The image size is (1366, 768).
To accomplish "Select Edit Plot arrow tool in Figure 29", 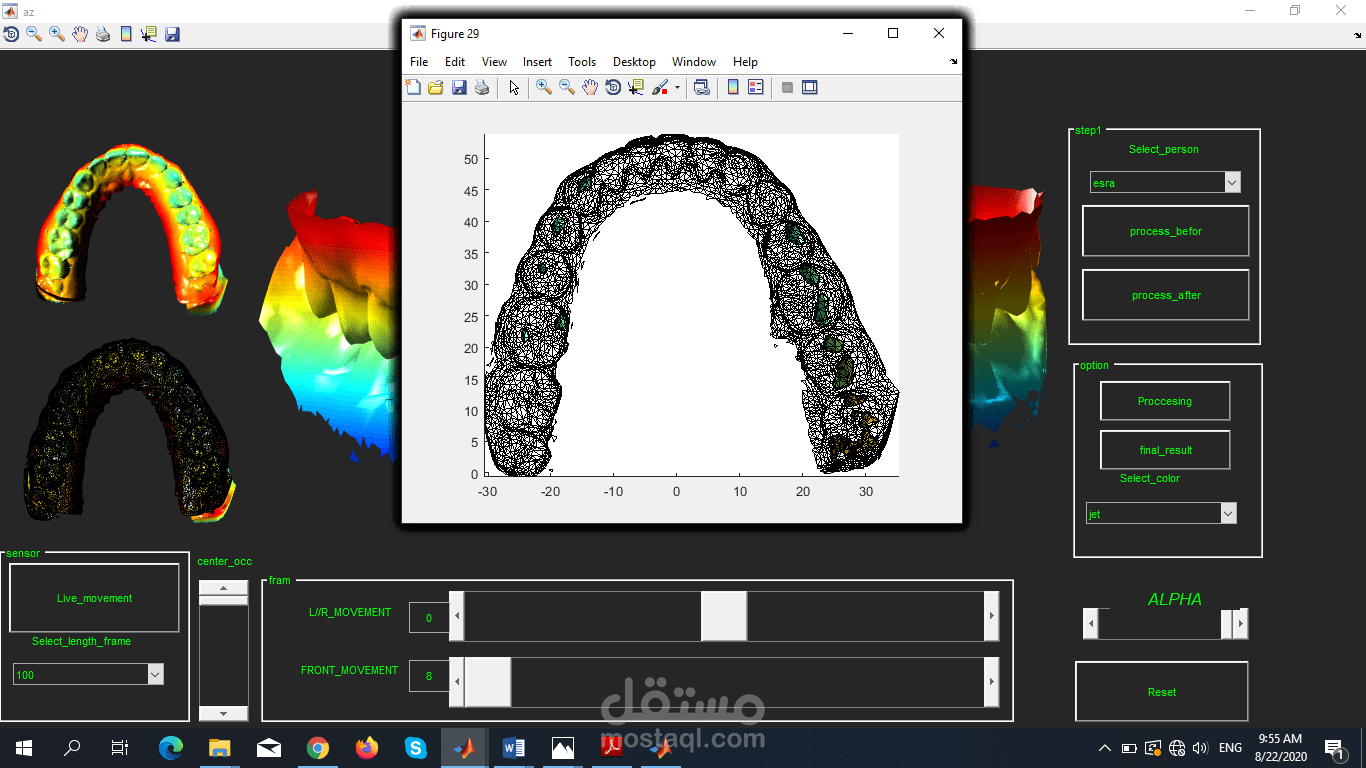I will (x=514, y=88).
